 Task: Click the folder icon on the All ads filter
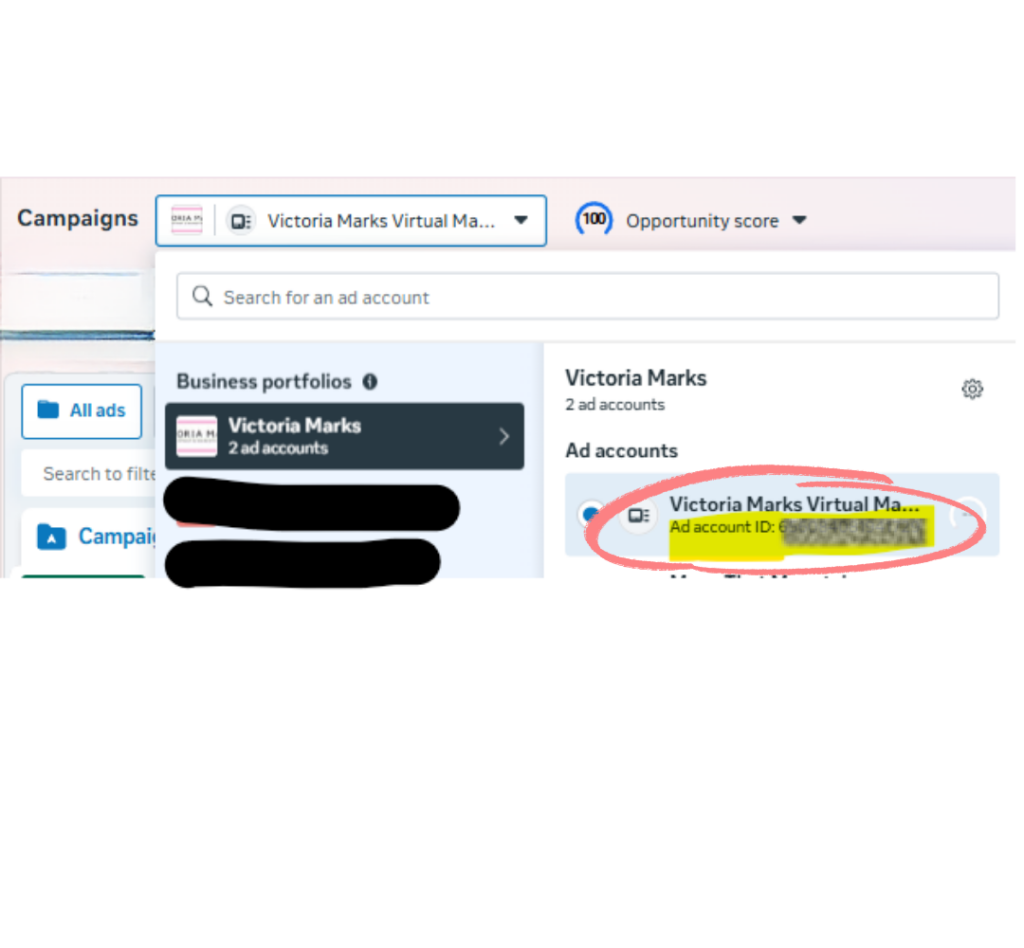tap(52, 411)
